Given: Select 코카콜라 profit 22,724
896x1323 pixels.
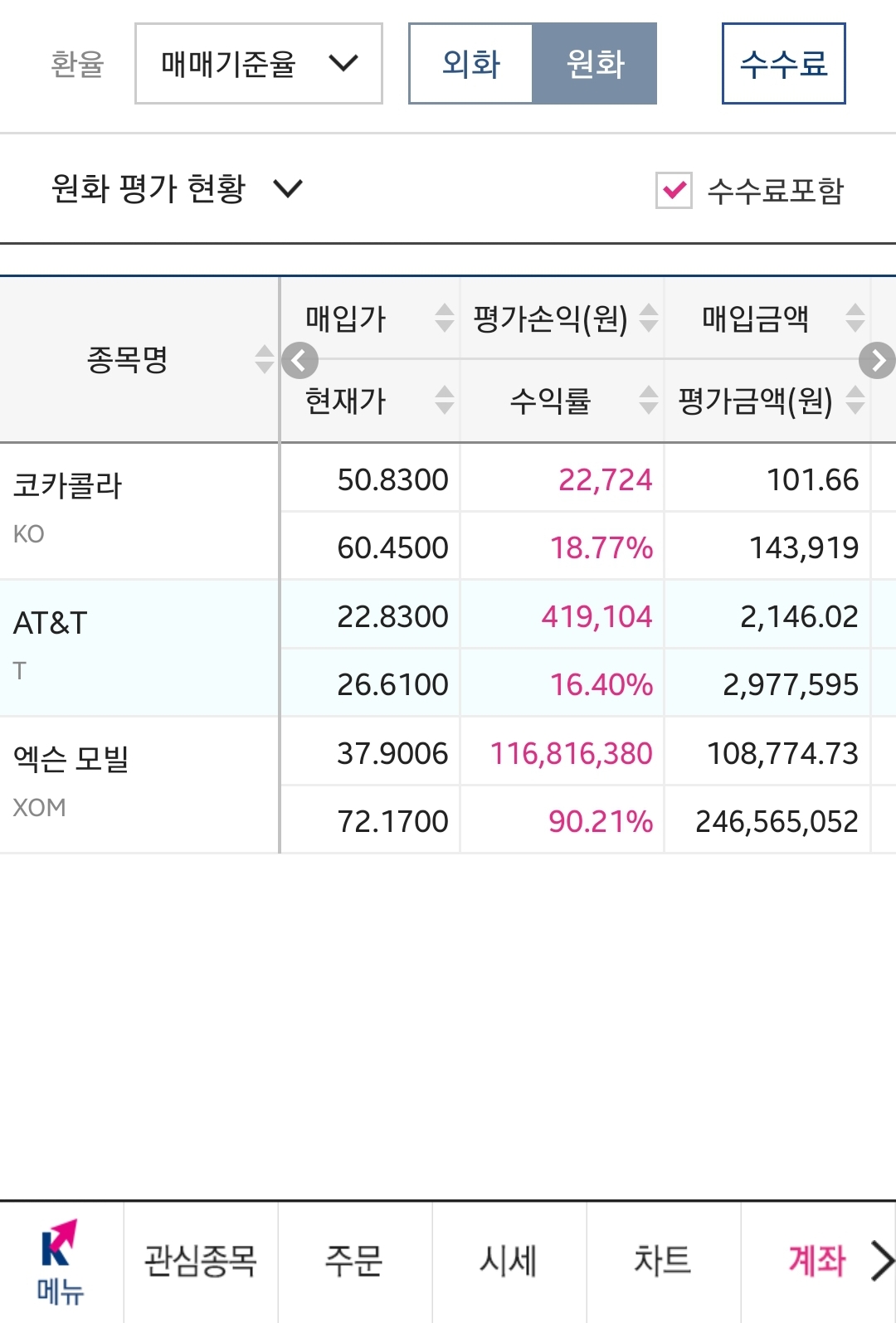Looking at the screenshot, I should pos(606,479).
